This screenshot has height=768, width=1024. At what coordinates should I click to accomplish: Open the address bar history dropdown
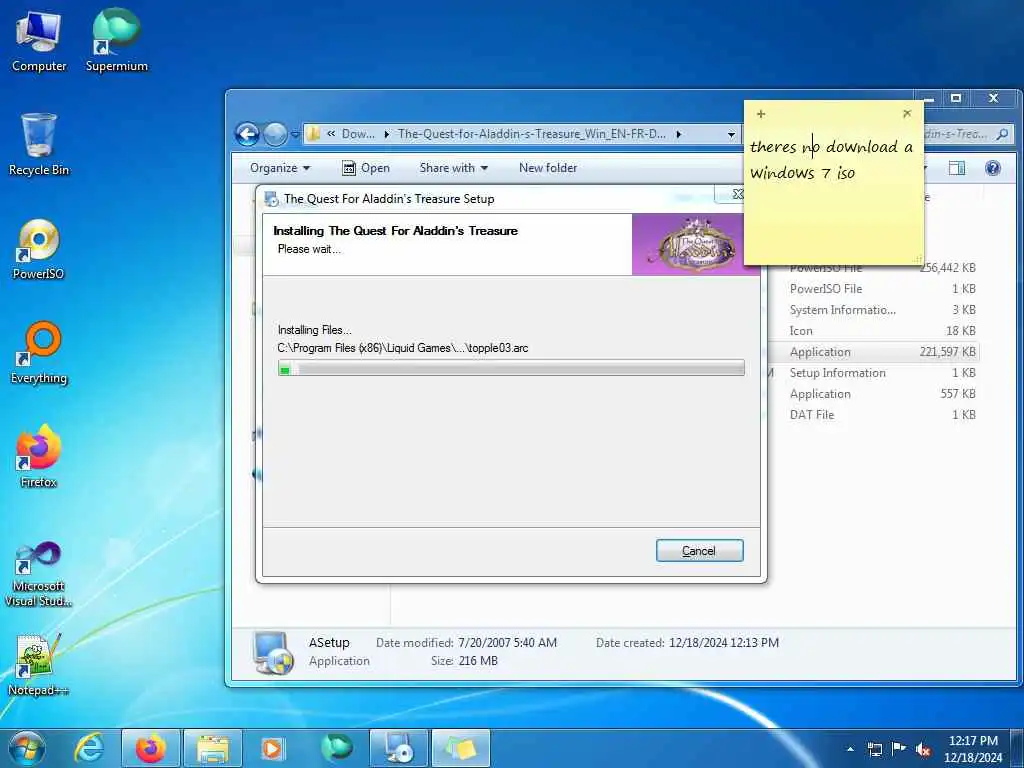pos(731,135)
